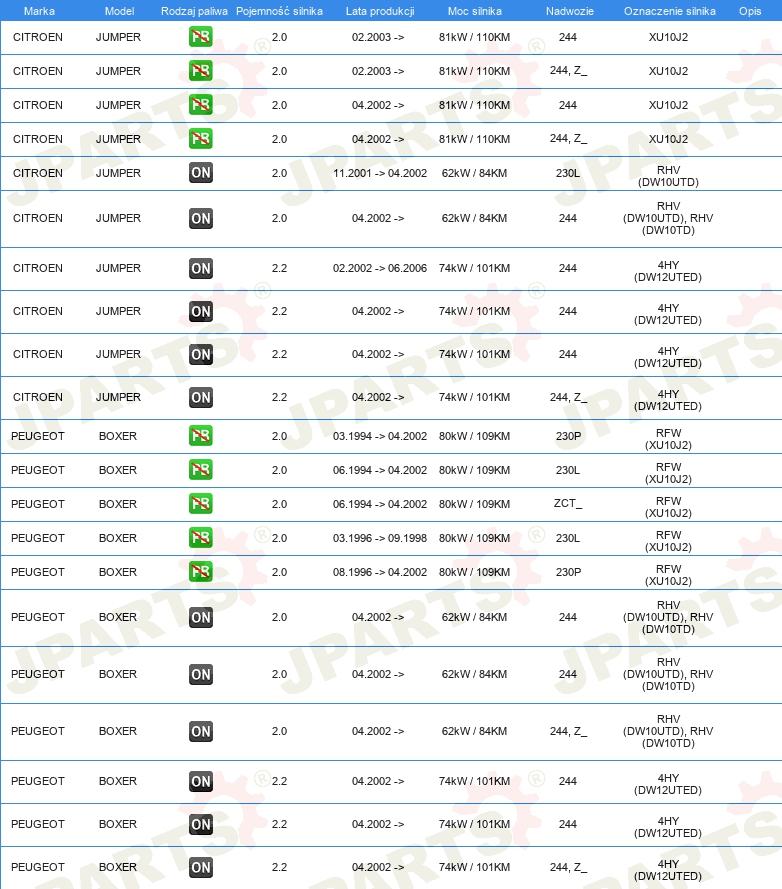Click 244, Z_ in Citroen Jumper 2.2 row
This screenshot has height=889, width=782.
coord(568,397)
